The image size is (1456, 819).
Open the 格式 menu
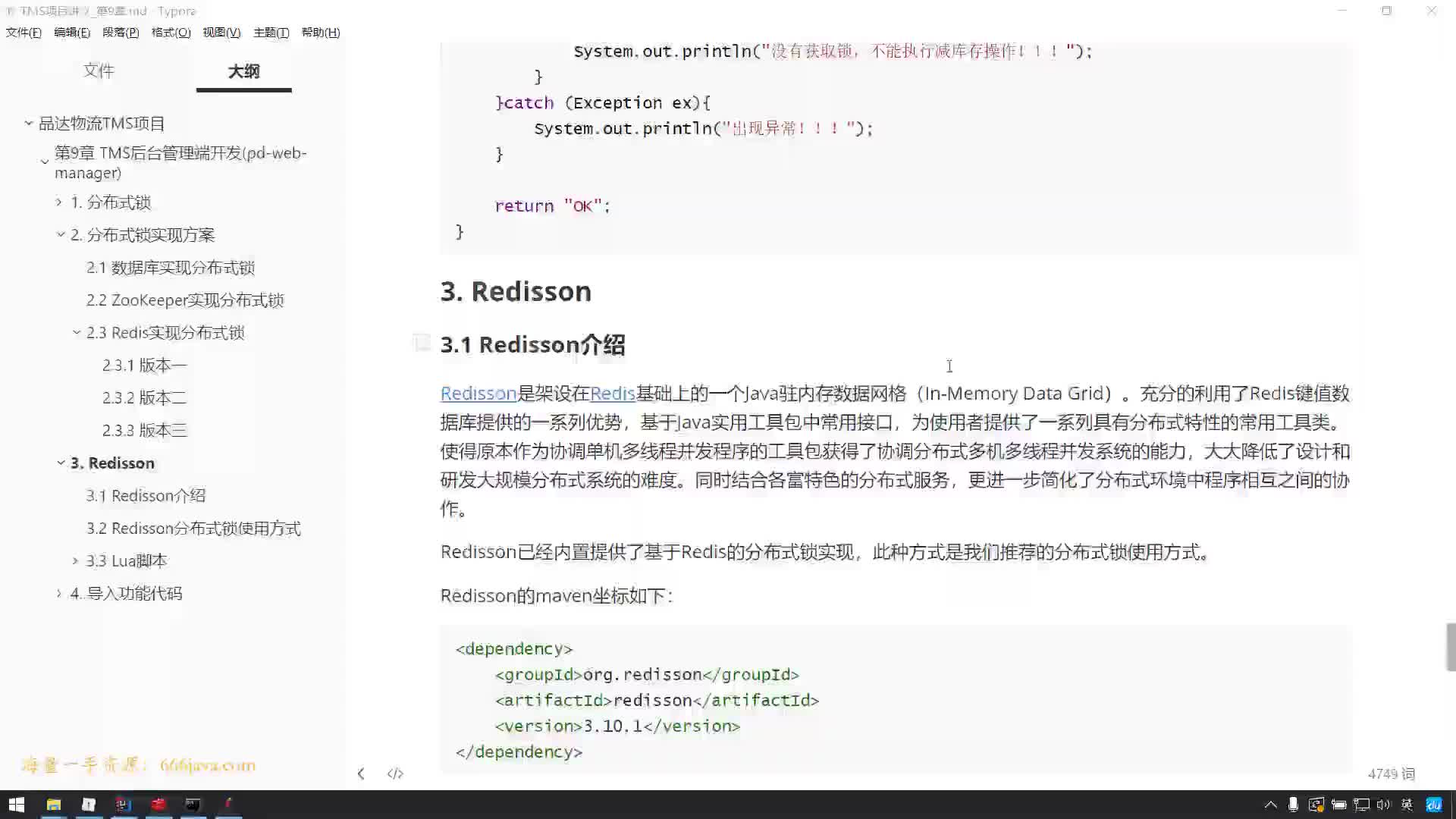click(x=171, y=32)
